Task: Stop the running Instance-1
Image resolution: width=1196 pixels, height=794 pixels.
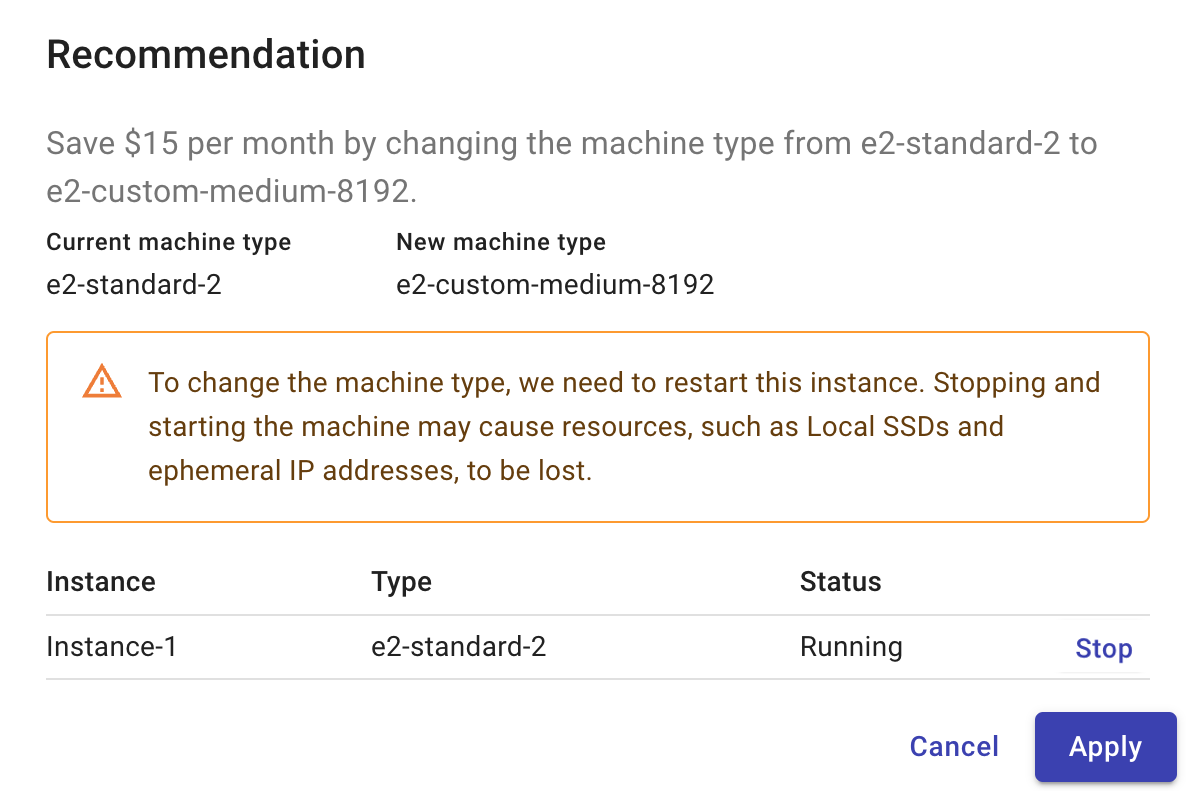Action: [1103, 649]
